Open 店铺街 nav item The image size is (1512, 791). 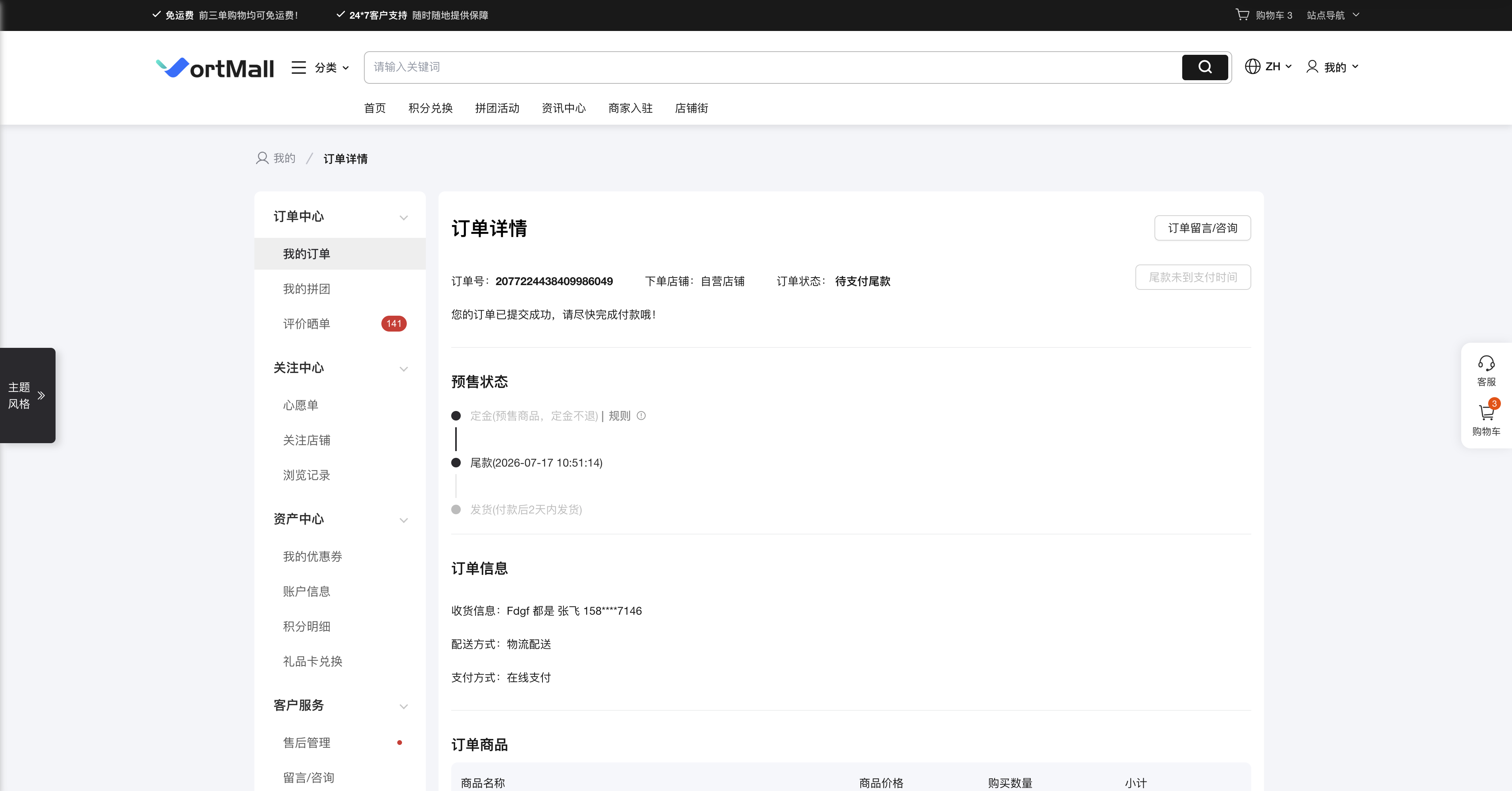tap(691, 108)
